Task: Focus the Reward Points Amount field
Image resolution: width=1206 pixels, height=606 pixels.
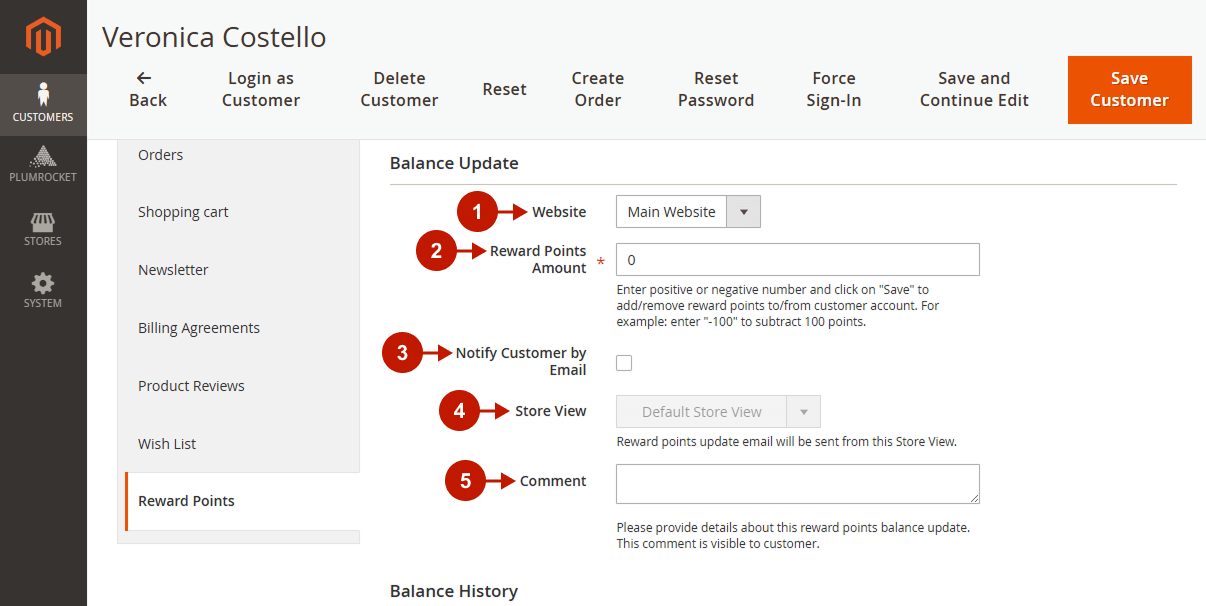Action: [x=797, y=260]
